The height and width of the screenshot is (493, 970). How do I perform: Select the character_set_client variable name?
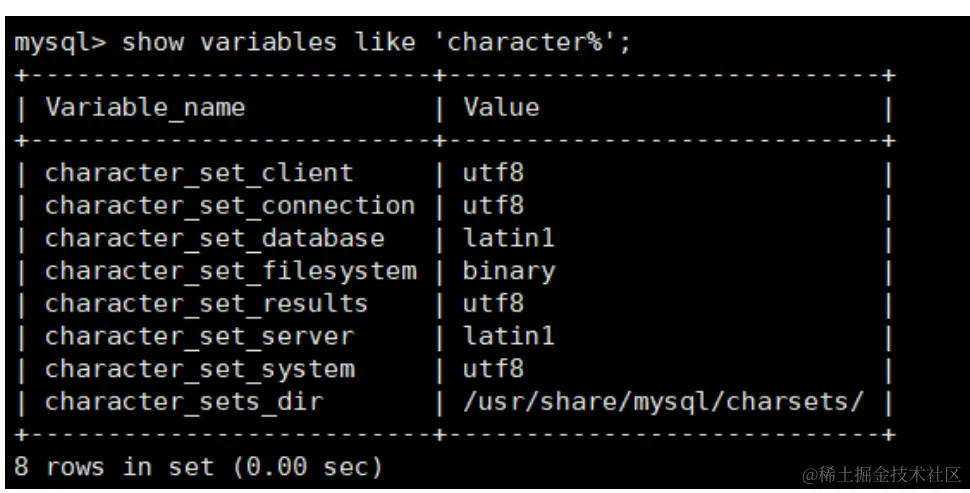[x=199, y=173]
